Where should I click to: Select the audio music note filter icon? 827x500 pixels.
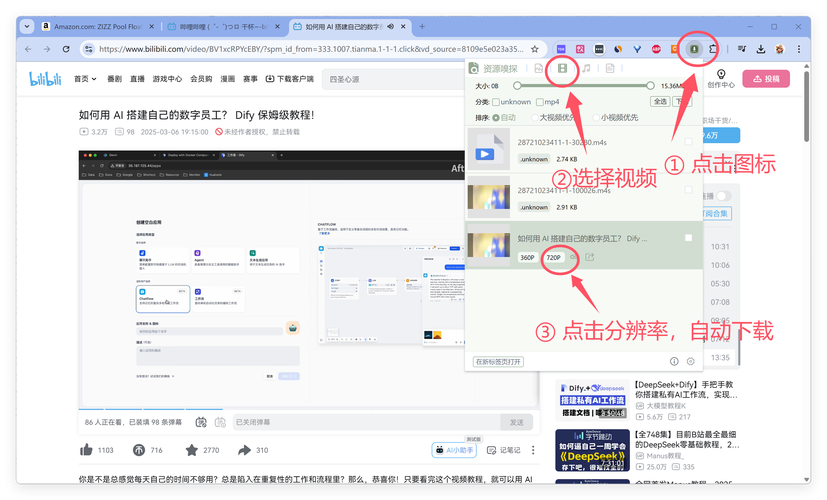click(587, 69)
